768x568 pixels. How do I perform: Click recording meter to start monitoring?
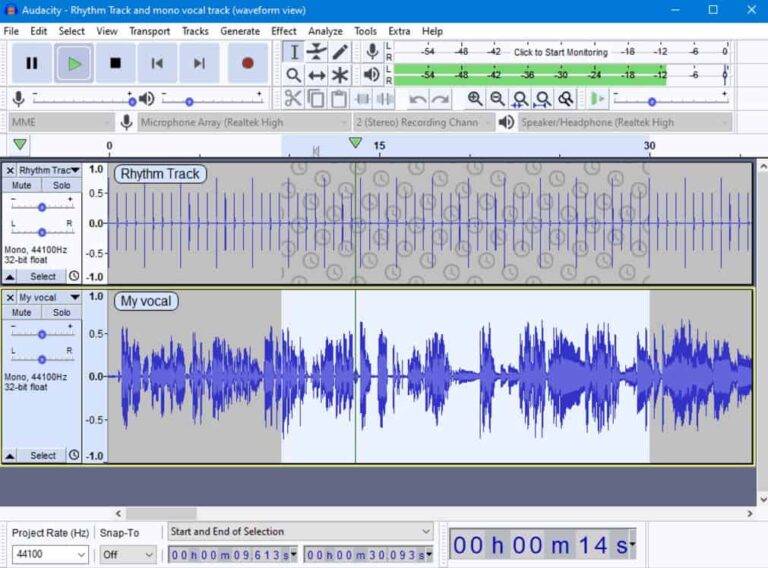coord(561,52)
